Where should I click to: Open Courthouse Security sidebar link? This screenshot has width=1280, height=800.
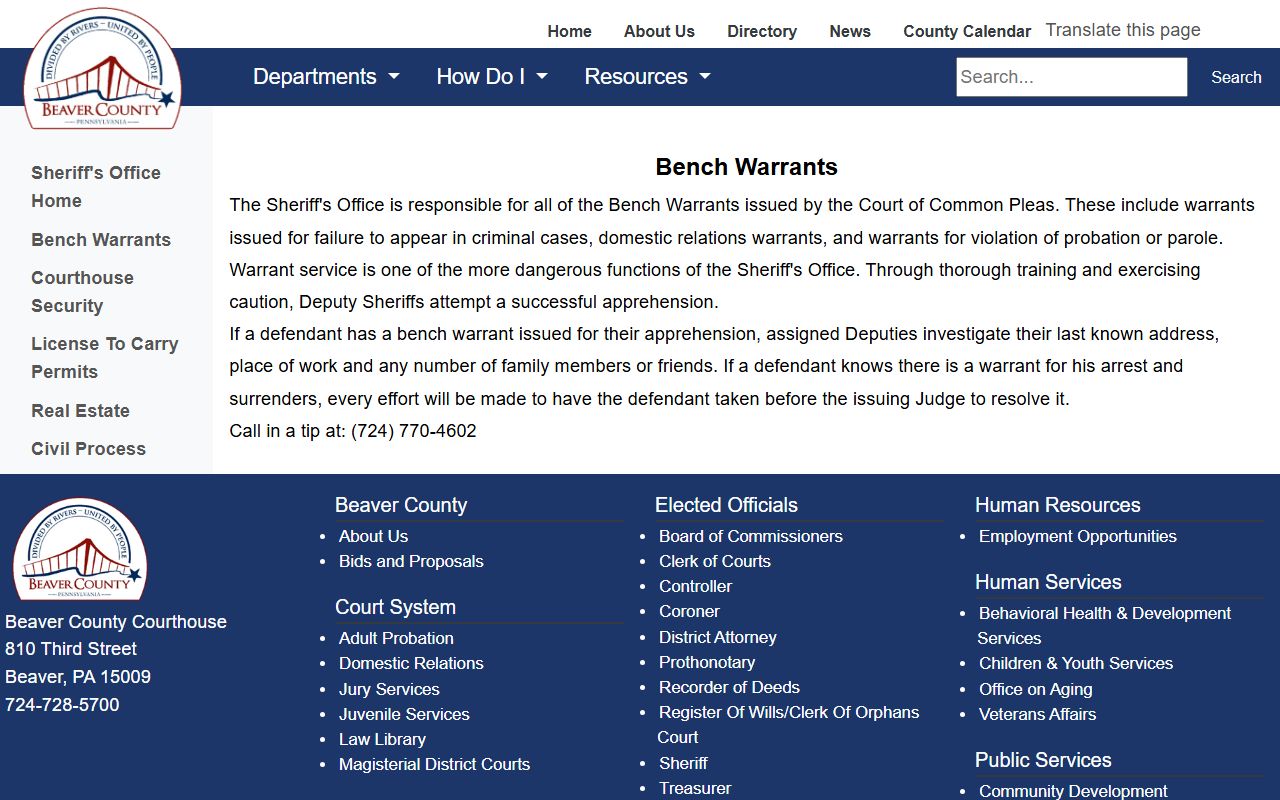(82, 292)
